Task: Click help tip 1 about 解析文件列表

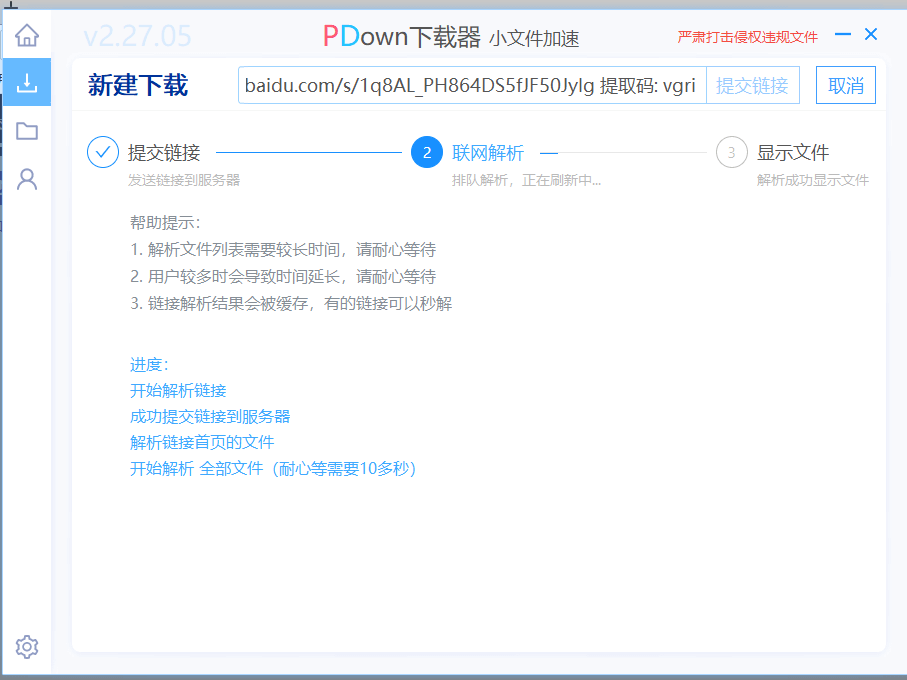Action: [x=283, y=250]
